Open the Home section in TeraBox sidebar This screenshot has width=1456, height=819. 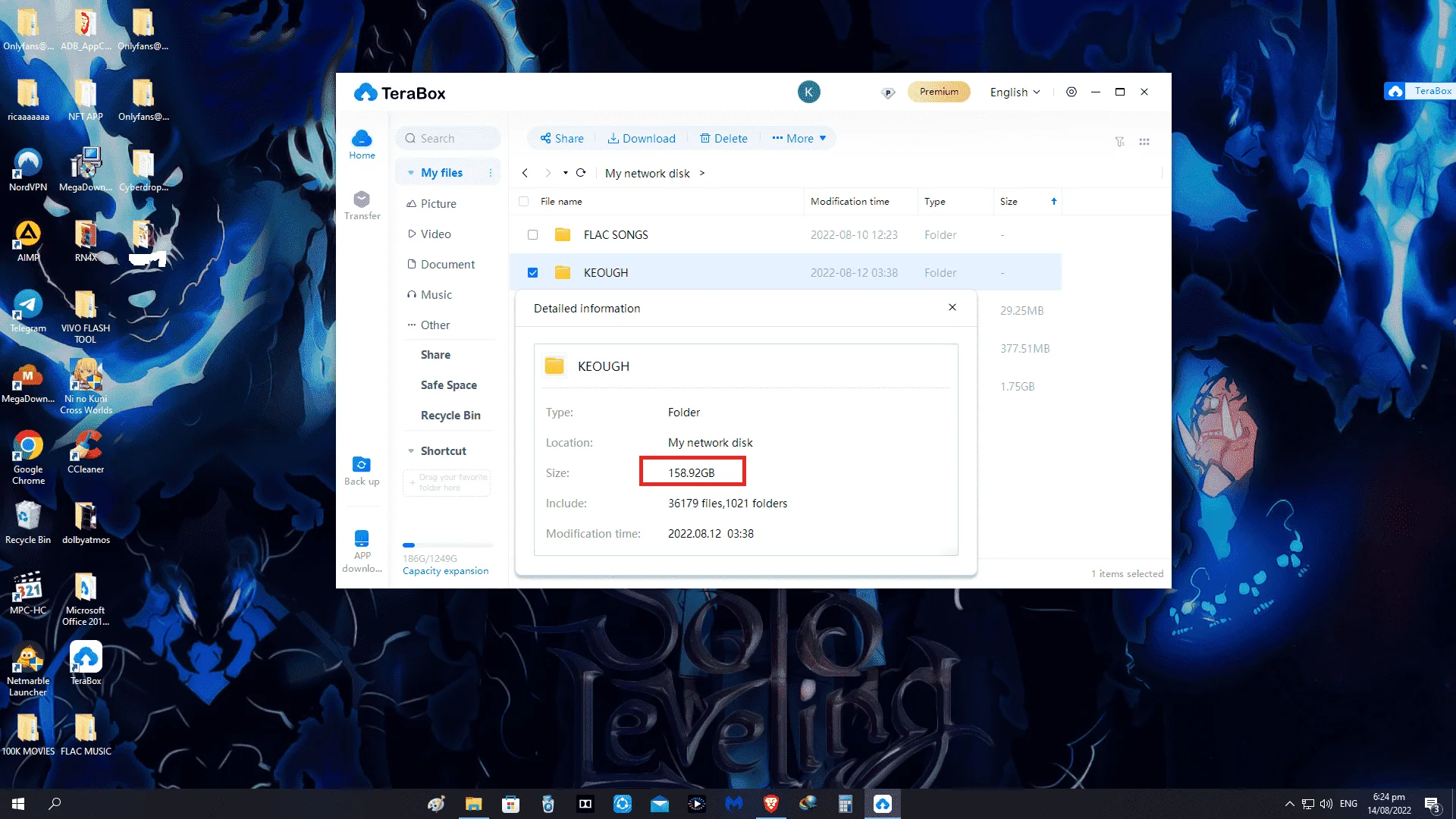point(362,144)
